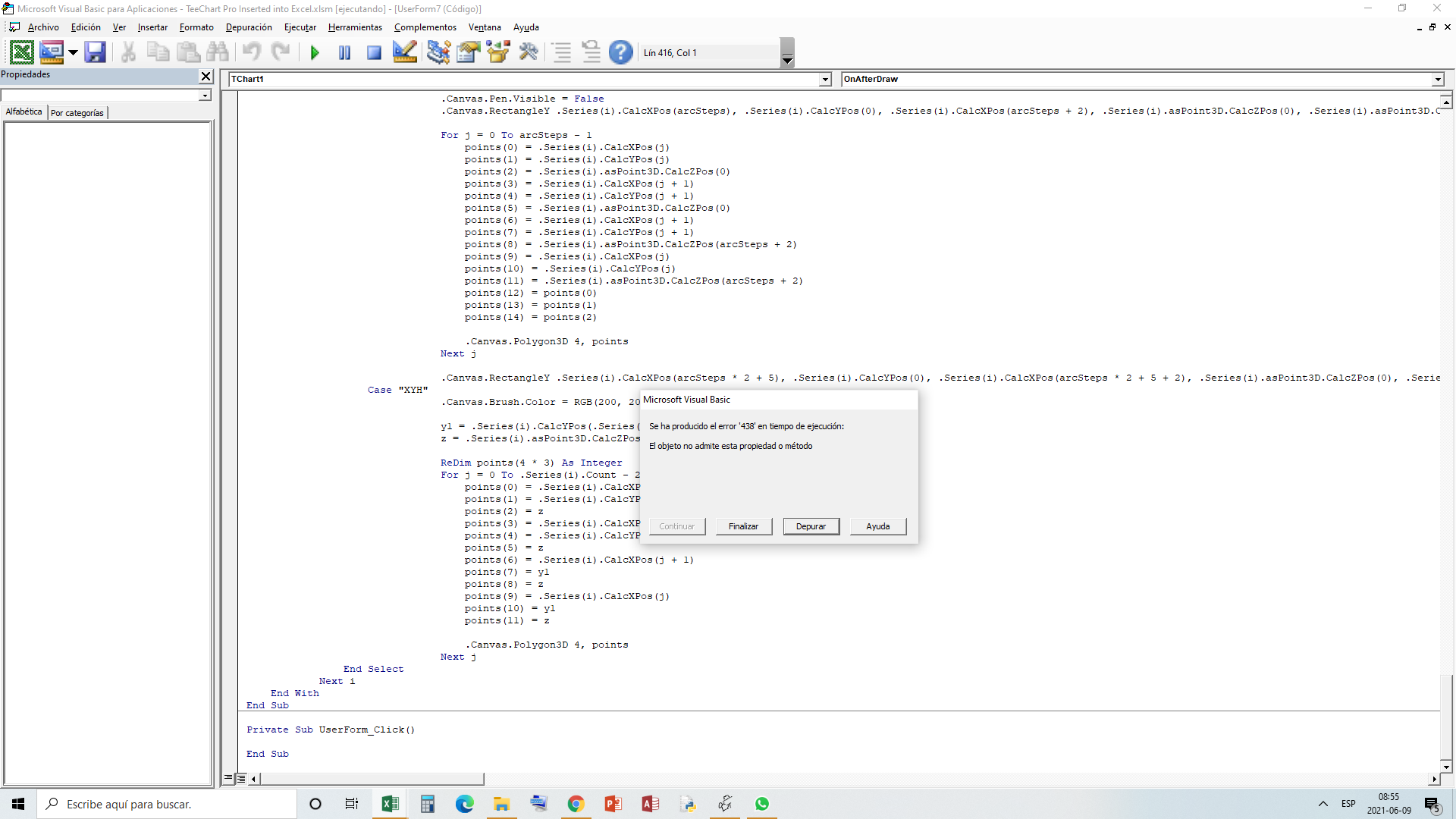1456x819 pixels.
Task: Open the Depuración menu
Action: click(x=249, y=27)
